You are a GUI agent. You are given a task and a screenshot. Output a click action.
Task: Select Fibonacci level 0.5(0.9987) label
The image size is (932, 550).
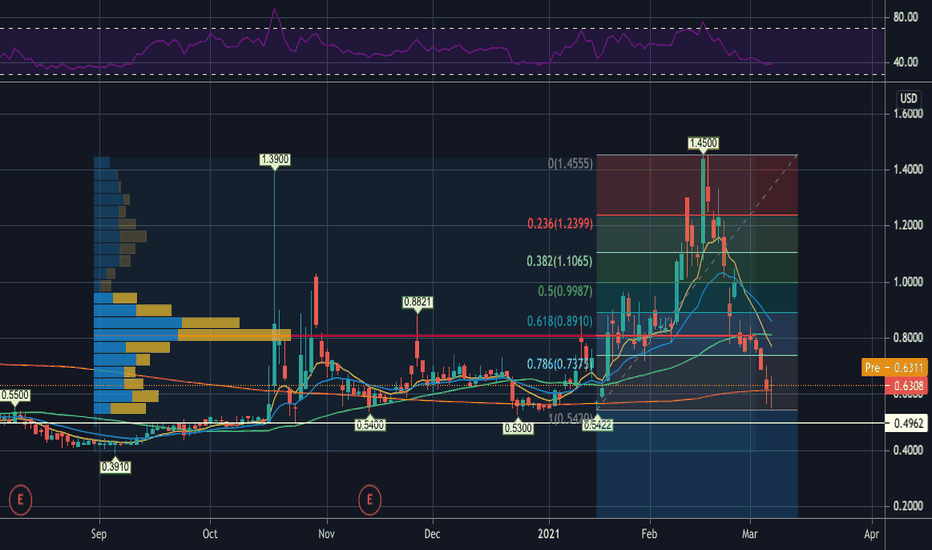[x=565, y=291]
